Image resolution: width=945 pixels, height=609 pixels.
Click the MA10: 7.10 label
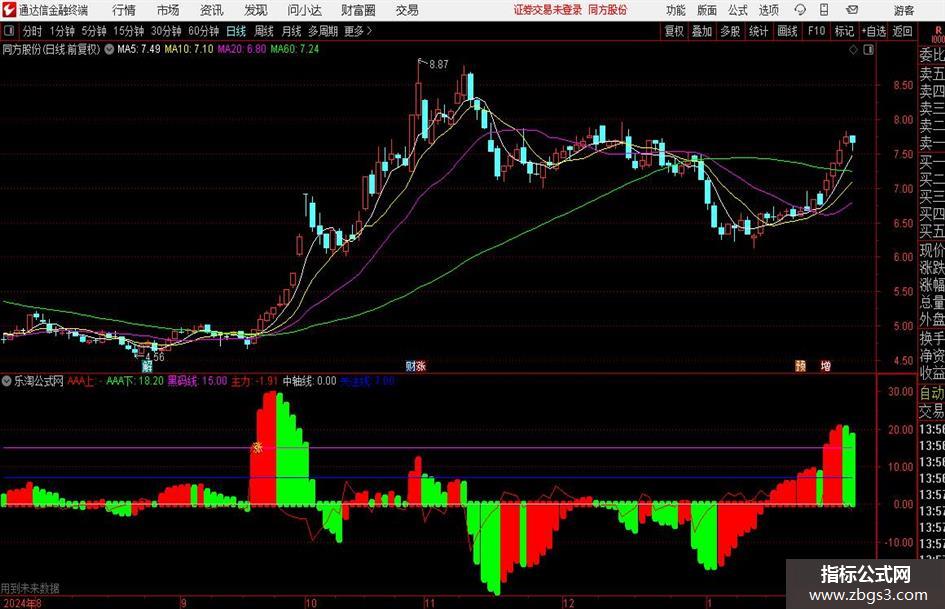tap(189, 49)
